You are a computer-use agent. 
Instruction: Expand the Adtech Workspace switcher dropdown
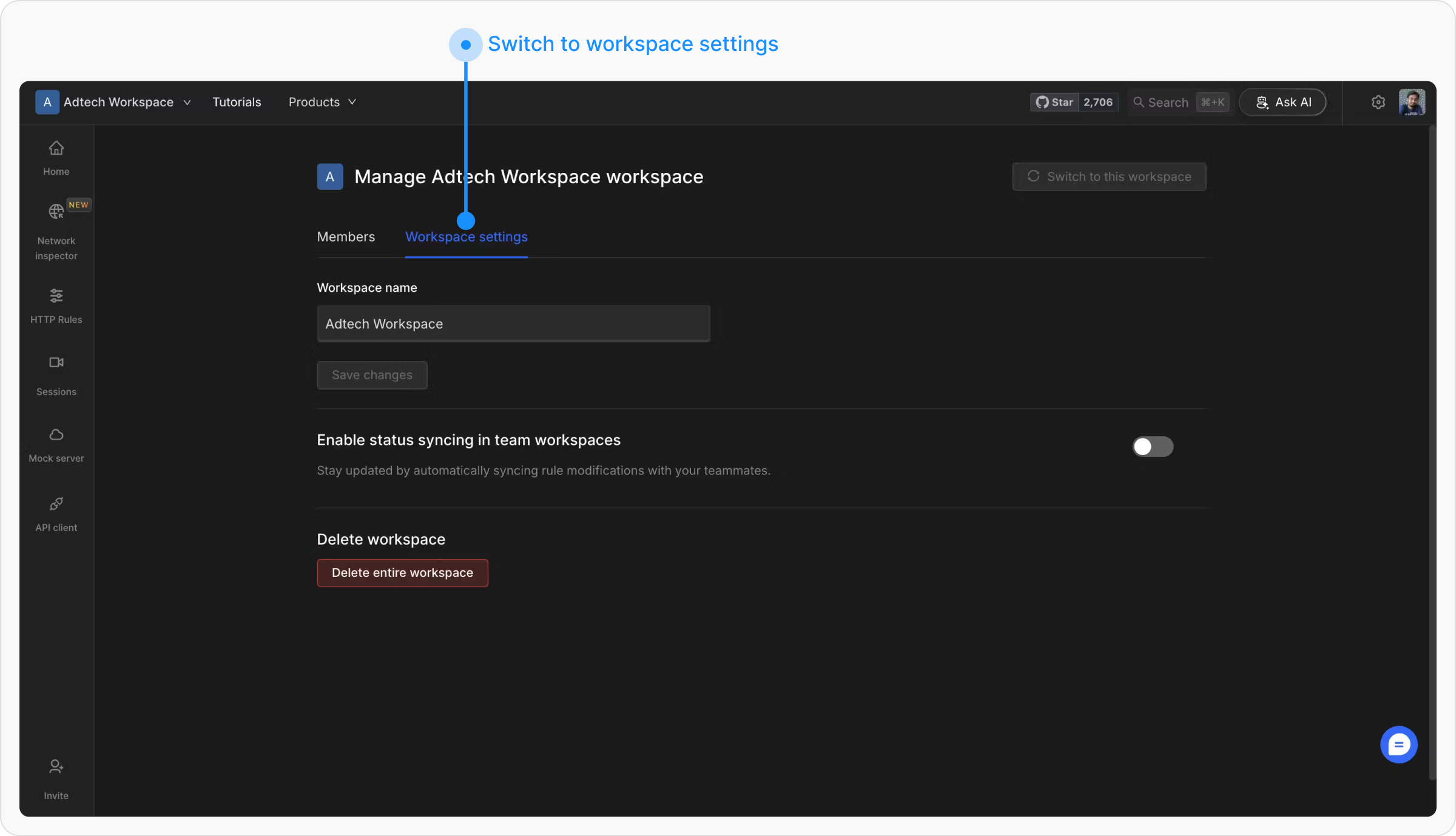click(x=114, y=103)
